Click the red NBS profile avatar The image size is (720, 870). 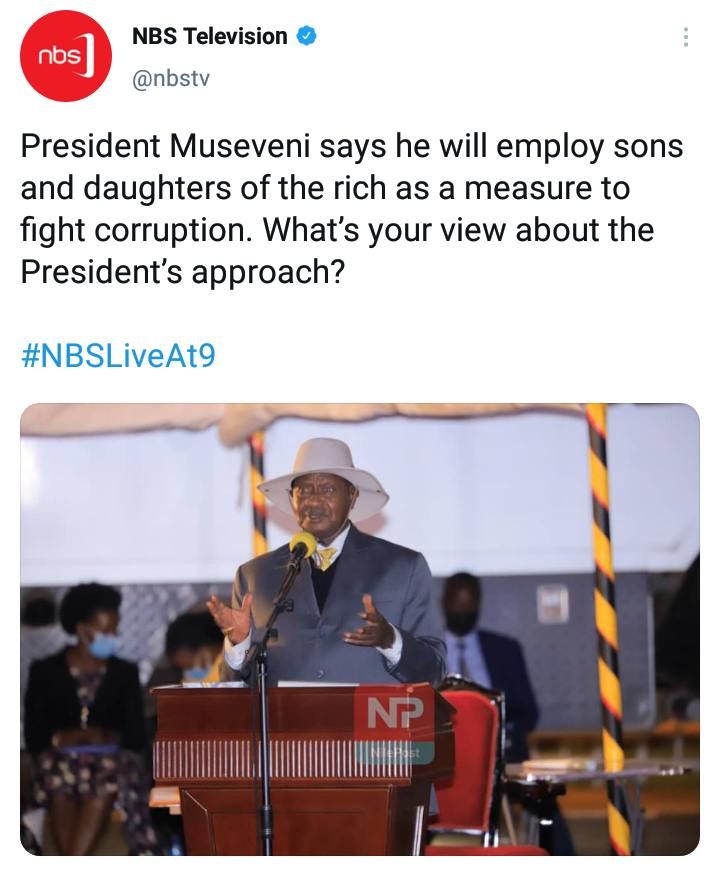click(66, 56)
